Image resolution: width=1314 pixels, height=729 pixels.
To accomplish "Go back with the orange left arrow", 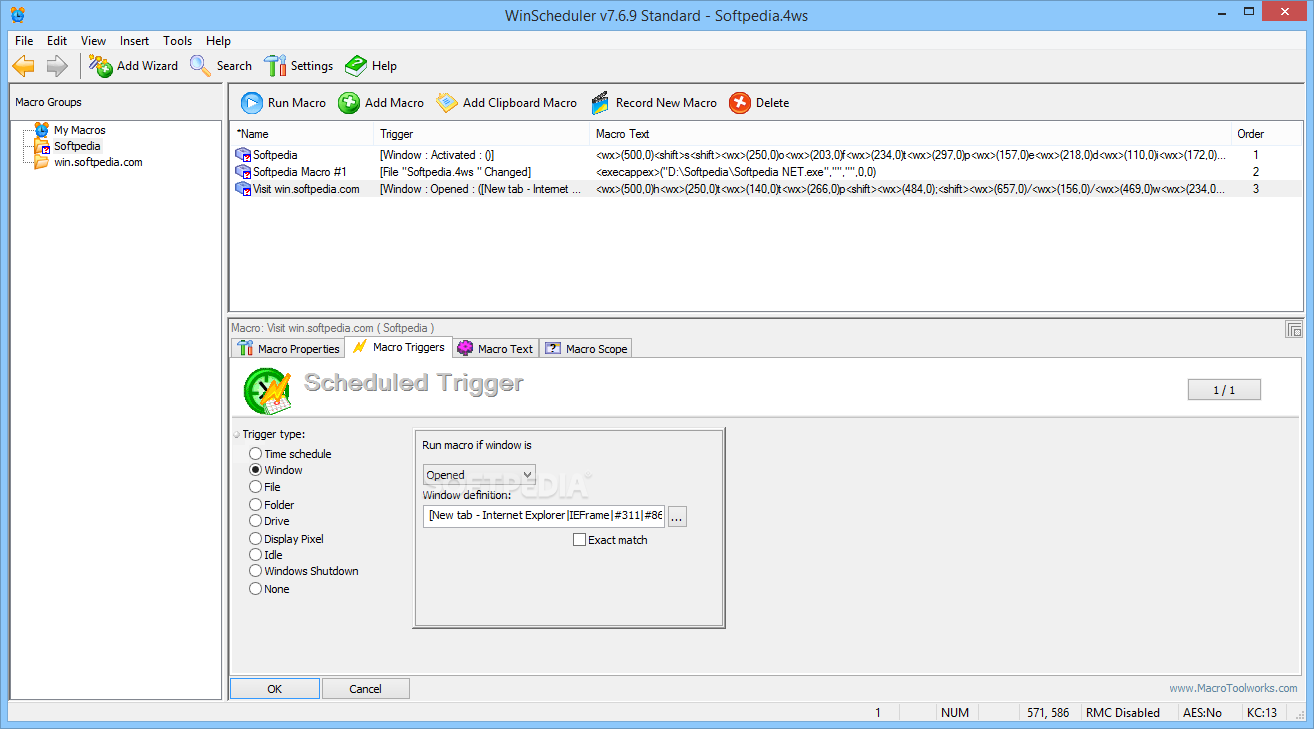I will coord(24,66).
